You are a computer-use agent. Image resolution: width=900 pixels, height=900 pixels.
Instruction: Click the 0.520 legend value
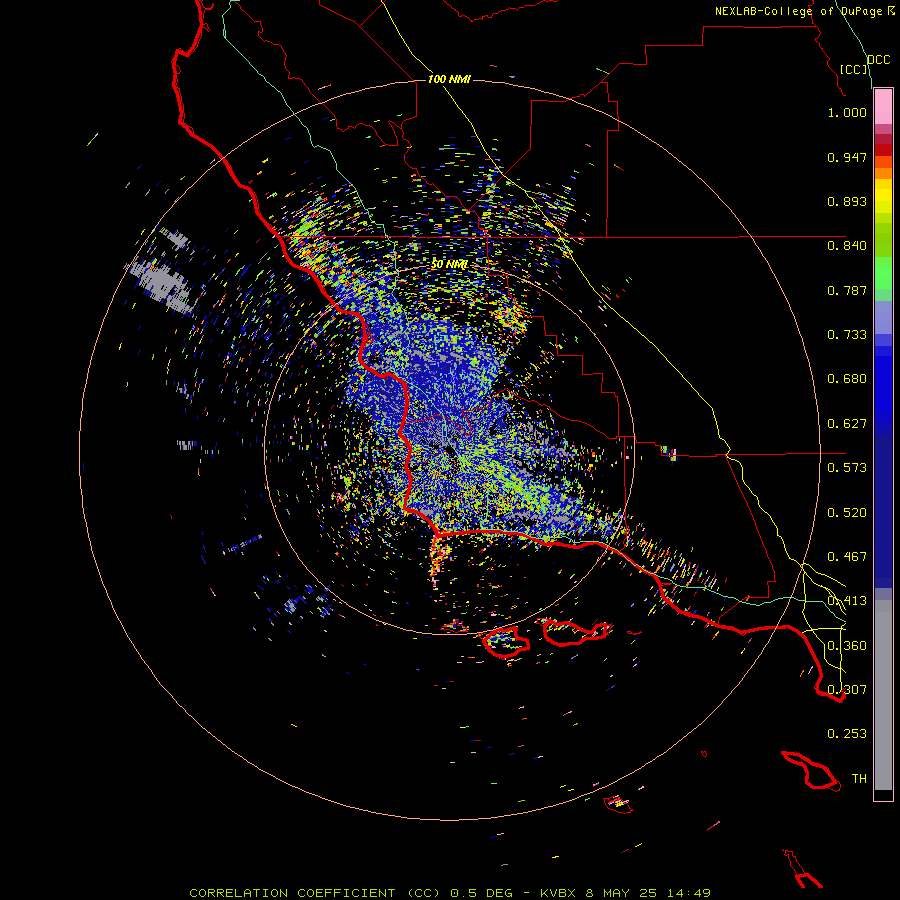click(x=847, y=513)
